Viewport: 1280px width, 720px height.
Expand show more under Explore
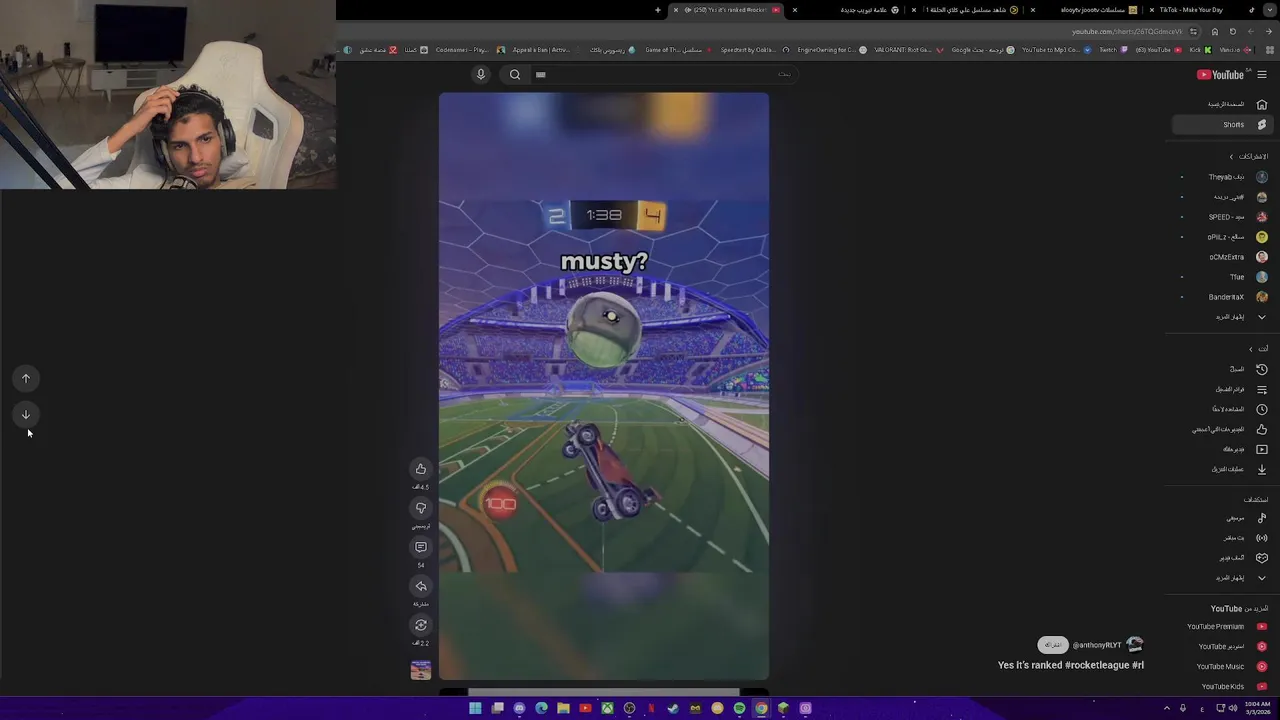(x=1222, y=578)
